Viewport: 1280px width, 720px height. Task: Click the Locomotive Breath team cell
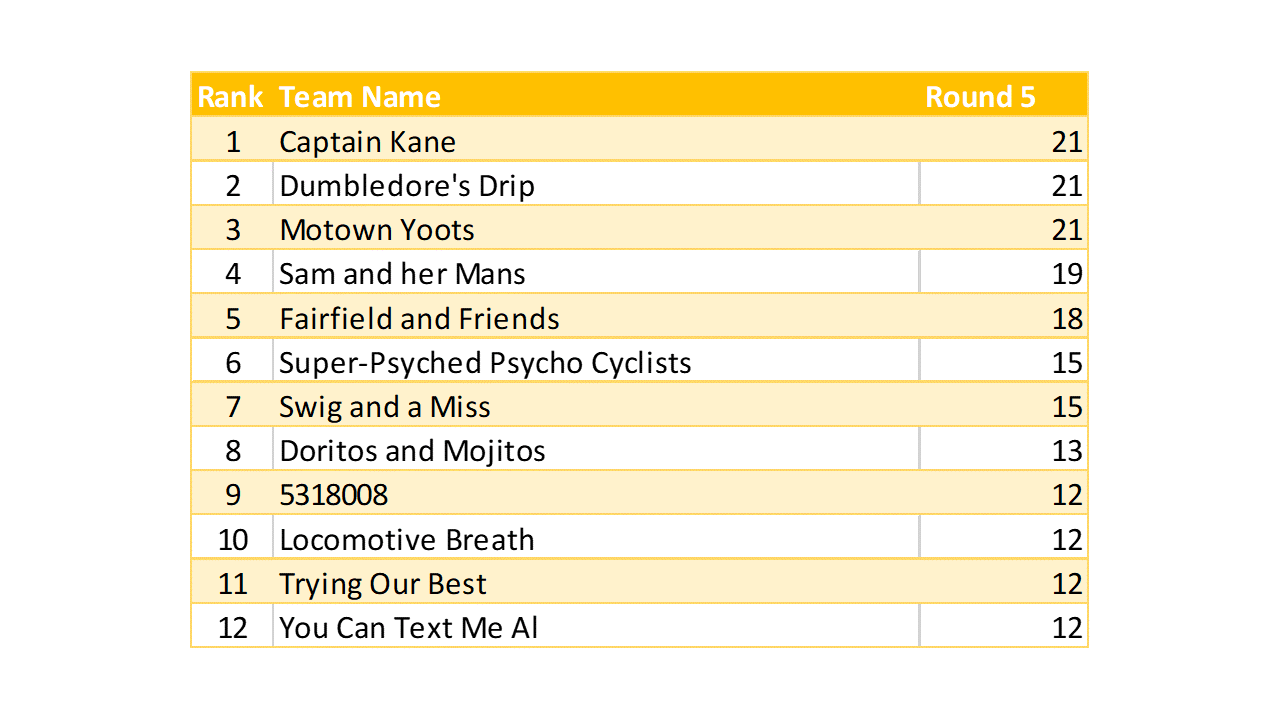click(407, 540)
